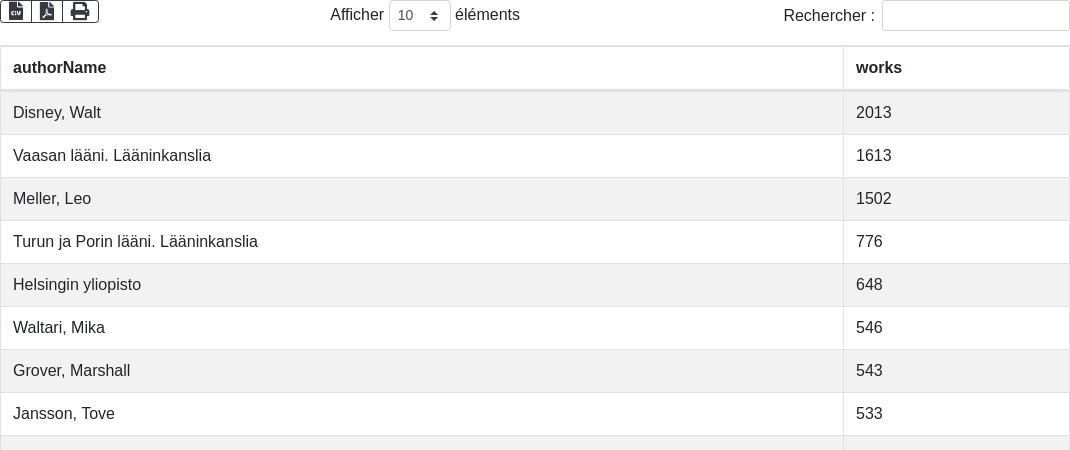Click the works value 2013
This screenshot has height=450, width=1070.
pyautogui.click(x=873, y=113)
